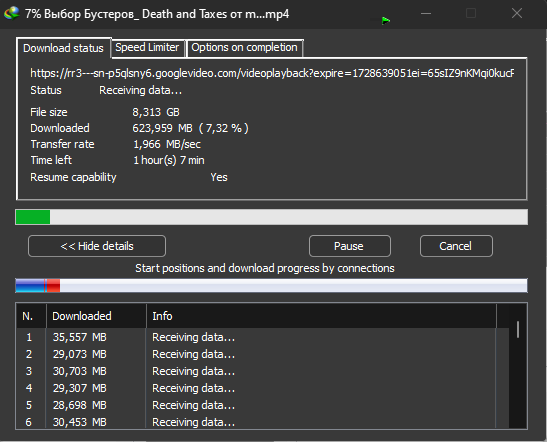Cancel the download

[456, 246]
